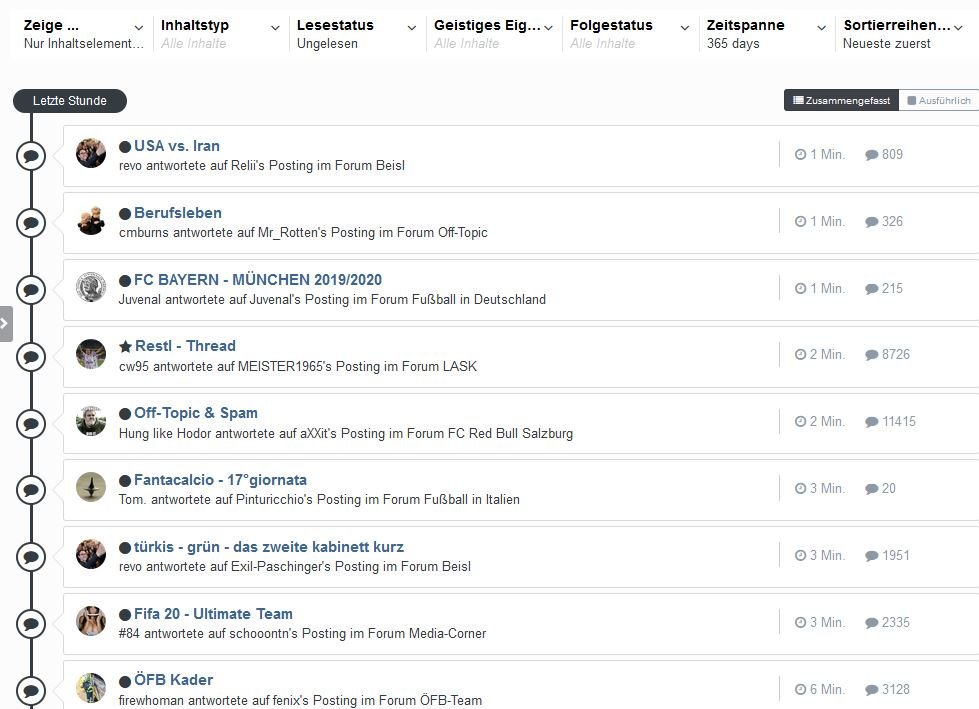The height and width of the screenshot is (709, 979).
Task: Click text '#84 antwortete auf schooontn's Posting im Forum Media-Corner'
Action: coord(302,633)
